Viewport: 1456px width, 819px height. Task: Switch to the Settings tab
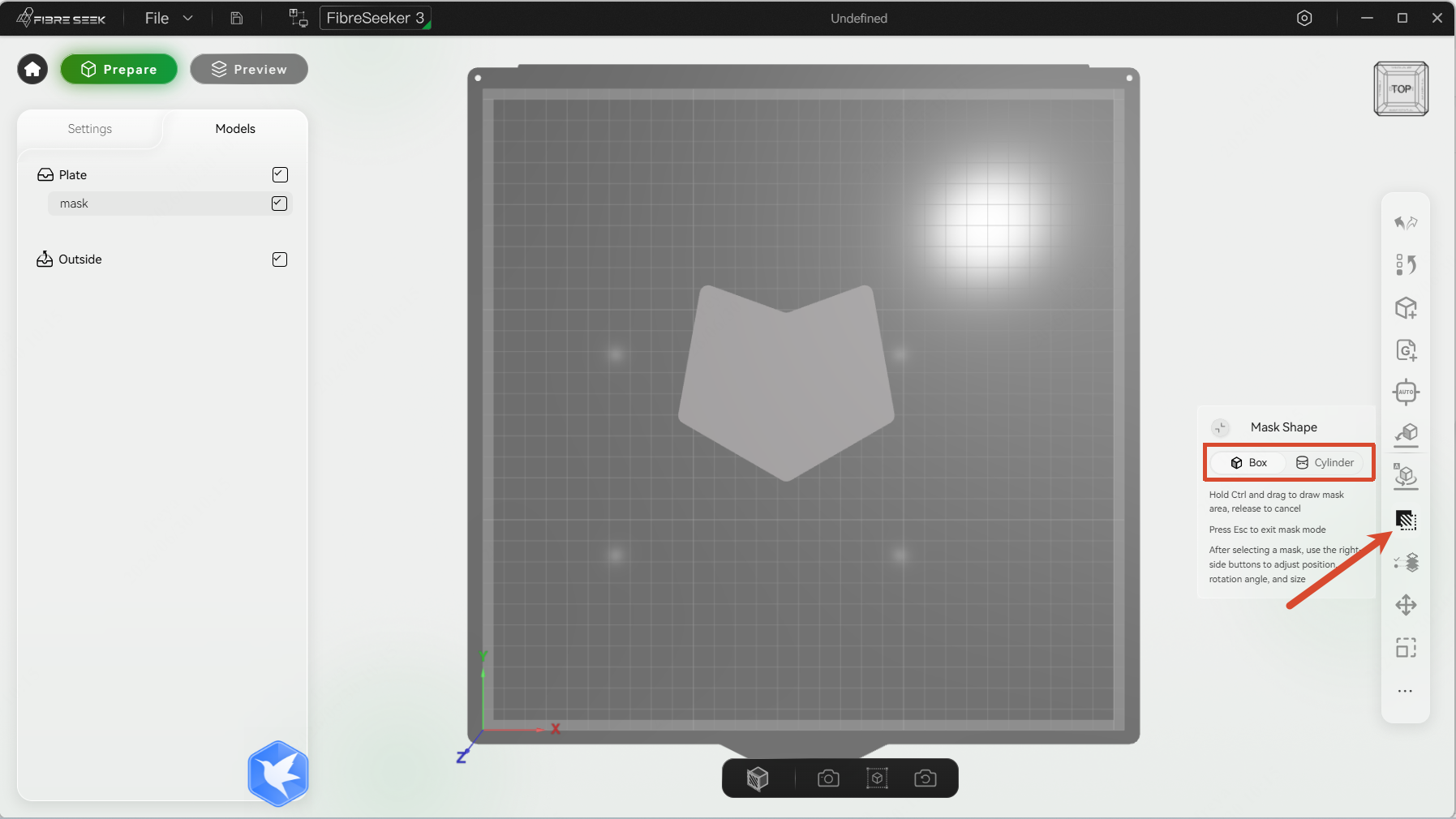pyautogui.click(x=90, y=129)
